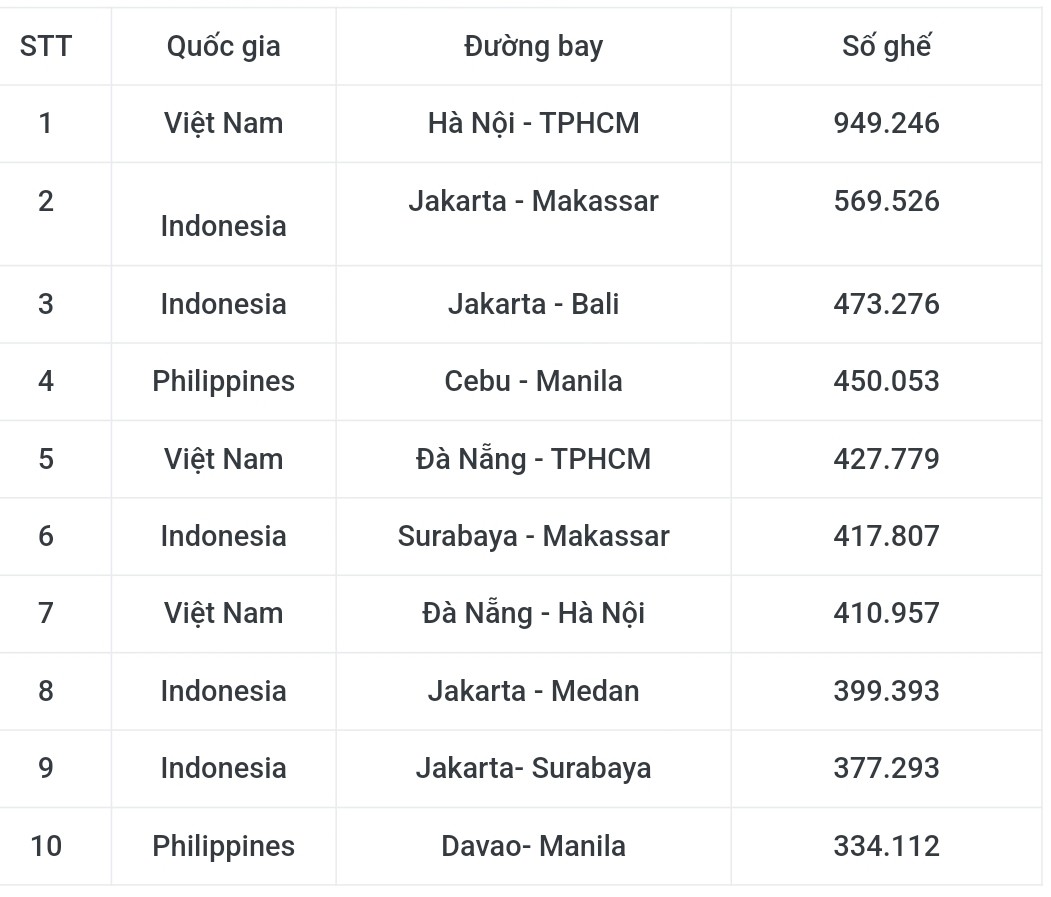
Task: Click the seat count 399.393
Action: coord(886,691)
